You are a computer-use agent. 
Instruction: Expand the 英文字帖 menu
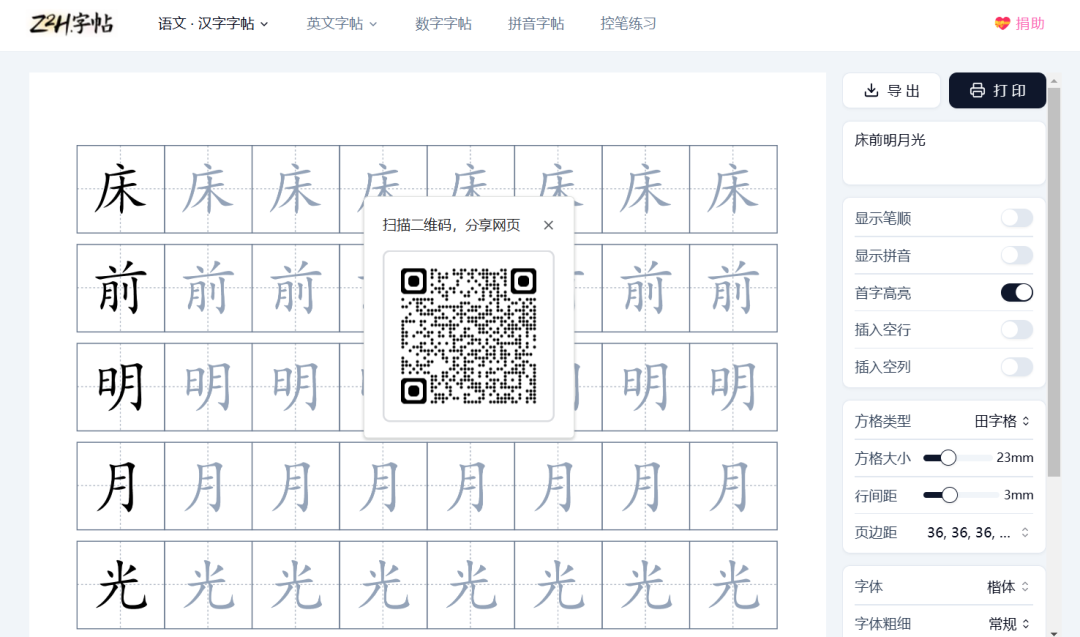point(342,22)
